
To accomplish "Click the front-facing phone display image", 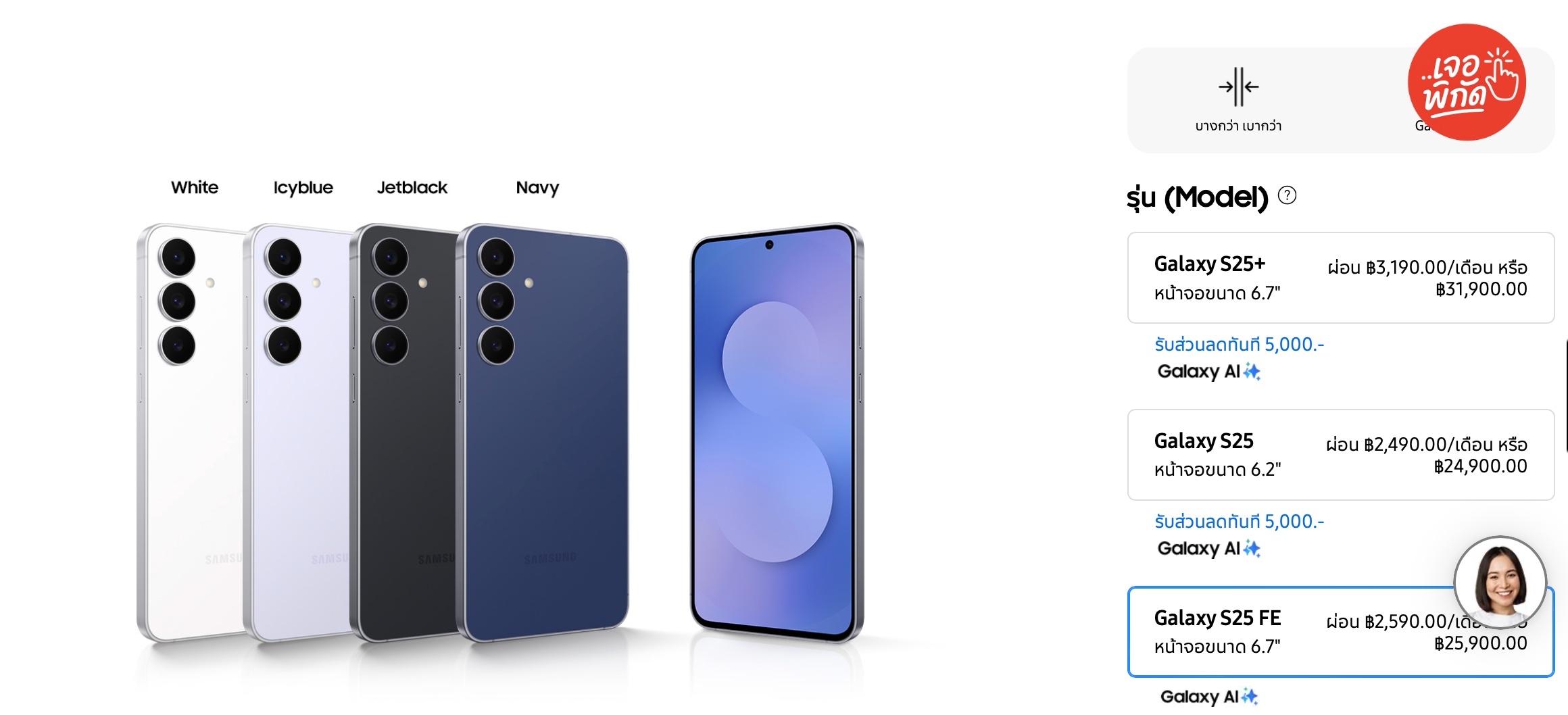I will (x=777, y=433).
